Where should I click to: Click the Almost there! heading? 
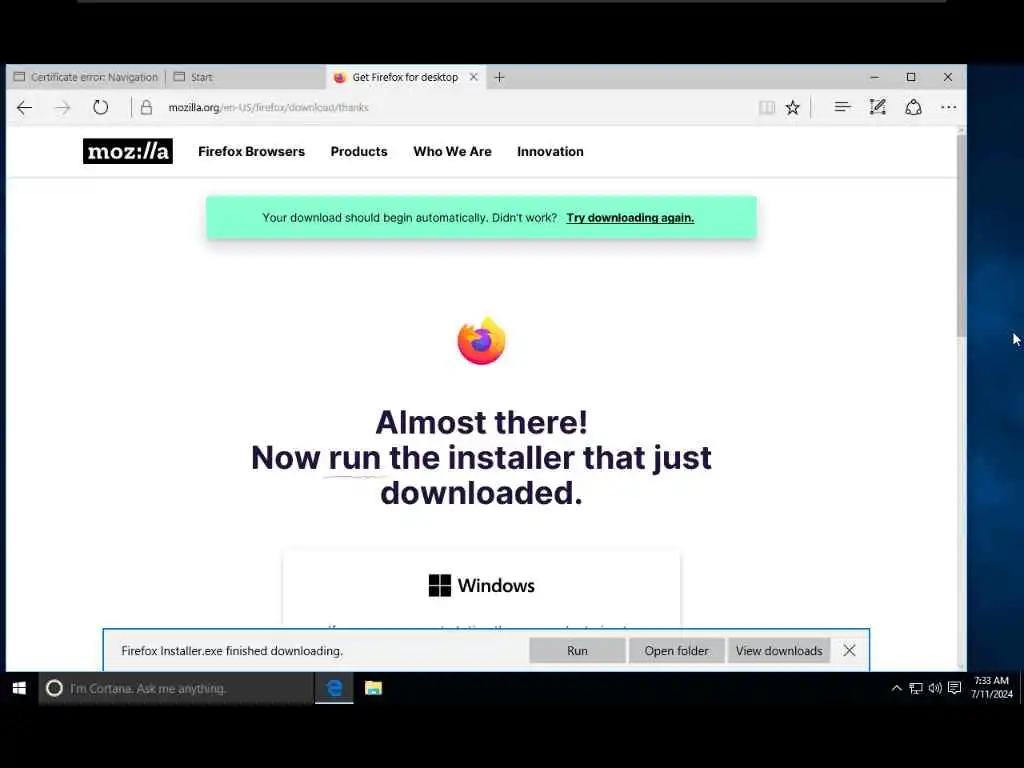481,422
